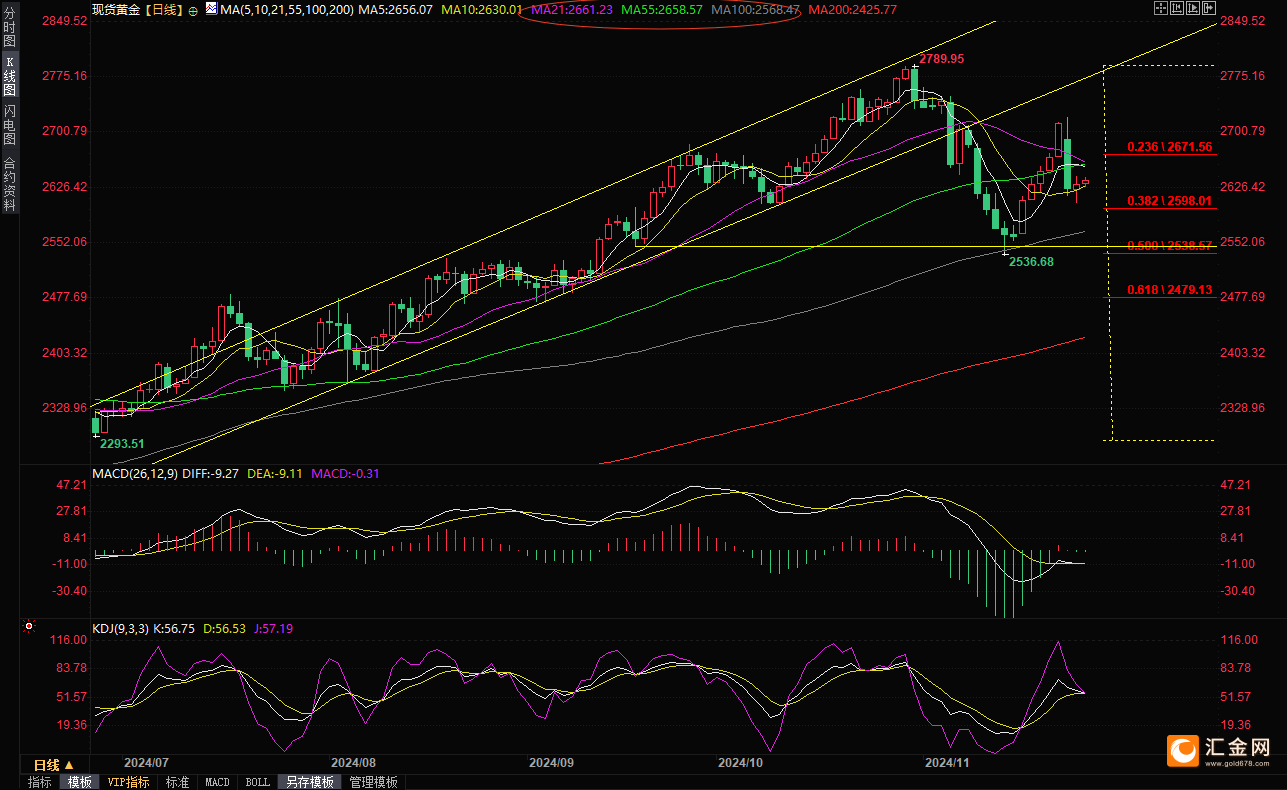1287x790 pixels.
Task: Click the 2024/08 date label
Action: point(352,762)
